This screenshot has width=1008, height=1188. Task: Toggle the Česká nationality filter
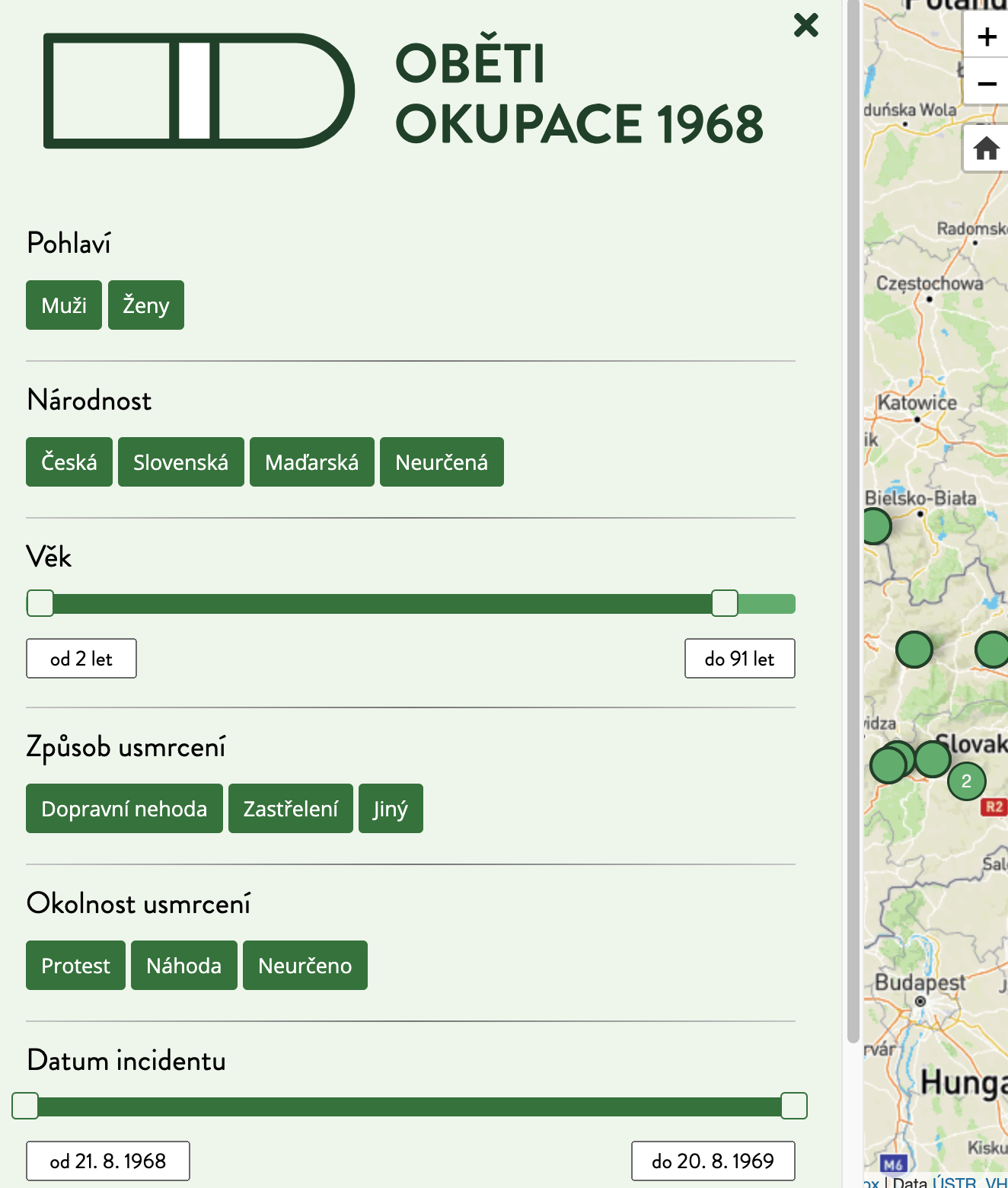click(69, 462)
